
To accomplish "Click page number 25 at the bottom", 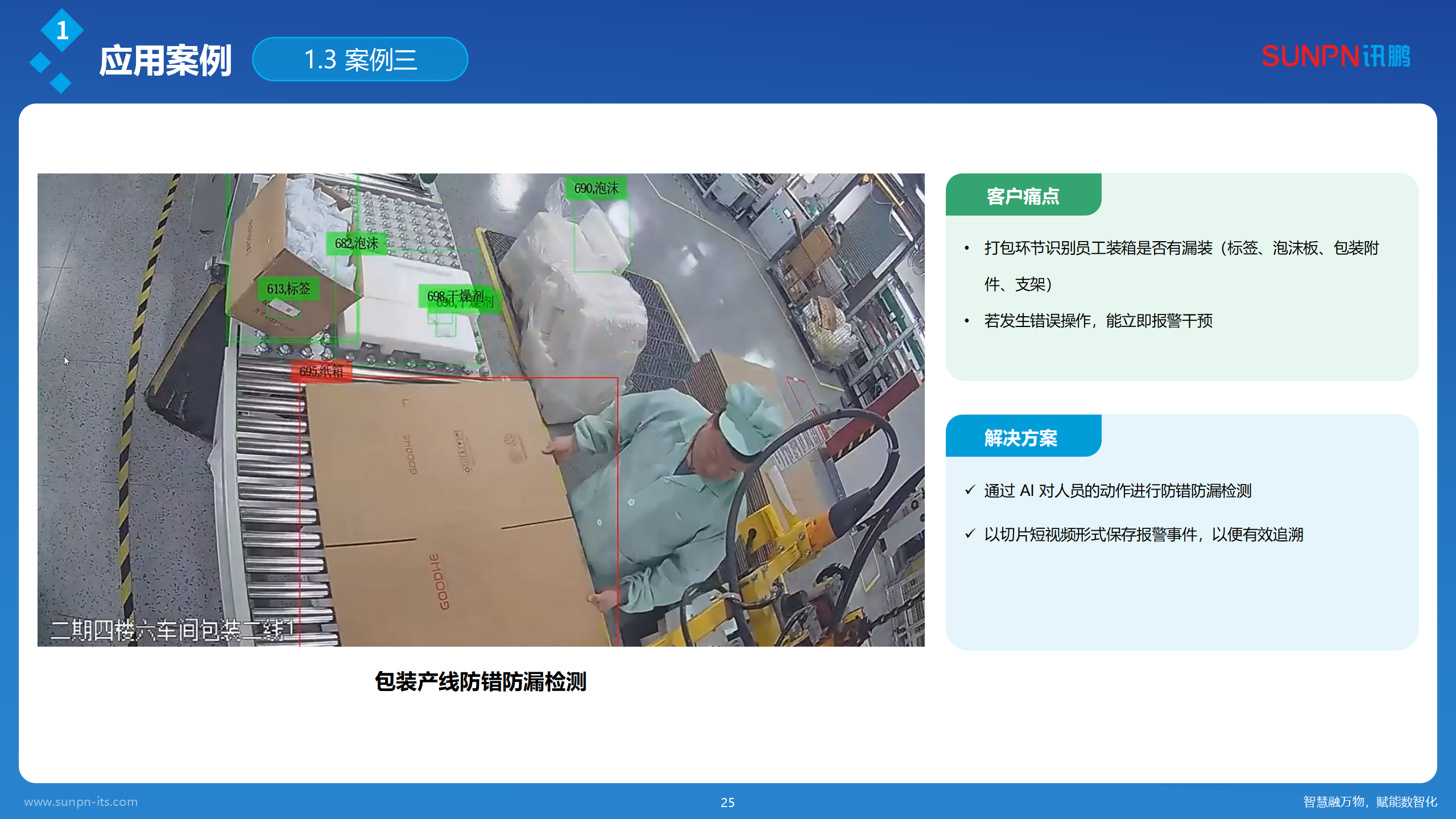I will (x=727, y=803).
